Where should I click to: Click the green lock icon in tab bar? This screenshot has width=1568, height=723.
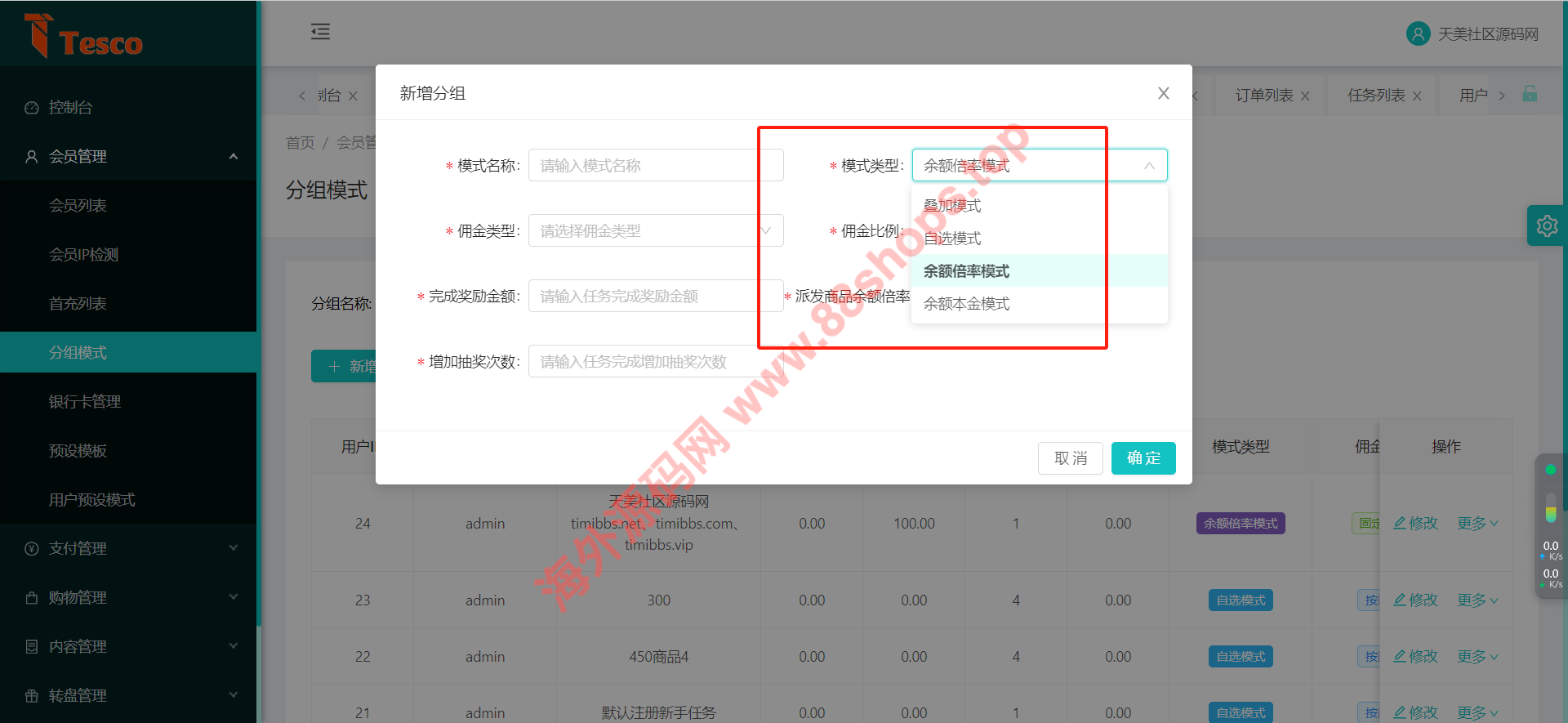pyautogui.click(x=1530, y=94)
